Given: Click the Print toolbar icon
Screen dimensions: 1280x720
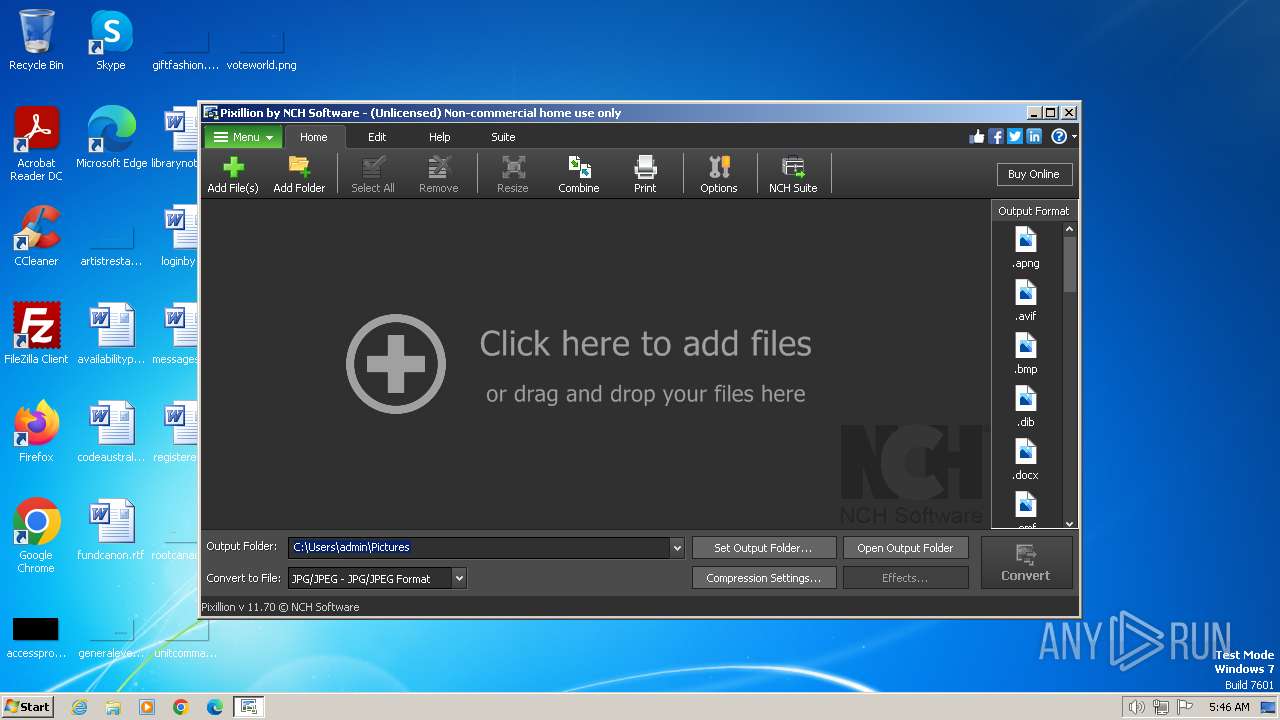Looking at the screenshot, I should coord(645,174).
